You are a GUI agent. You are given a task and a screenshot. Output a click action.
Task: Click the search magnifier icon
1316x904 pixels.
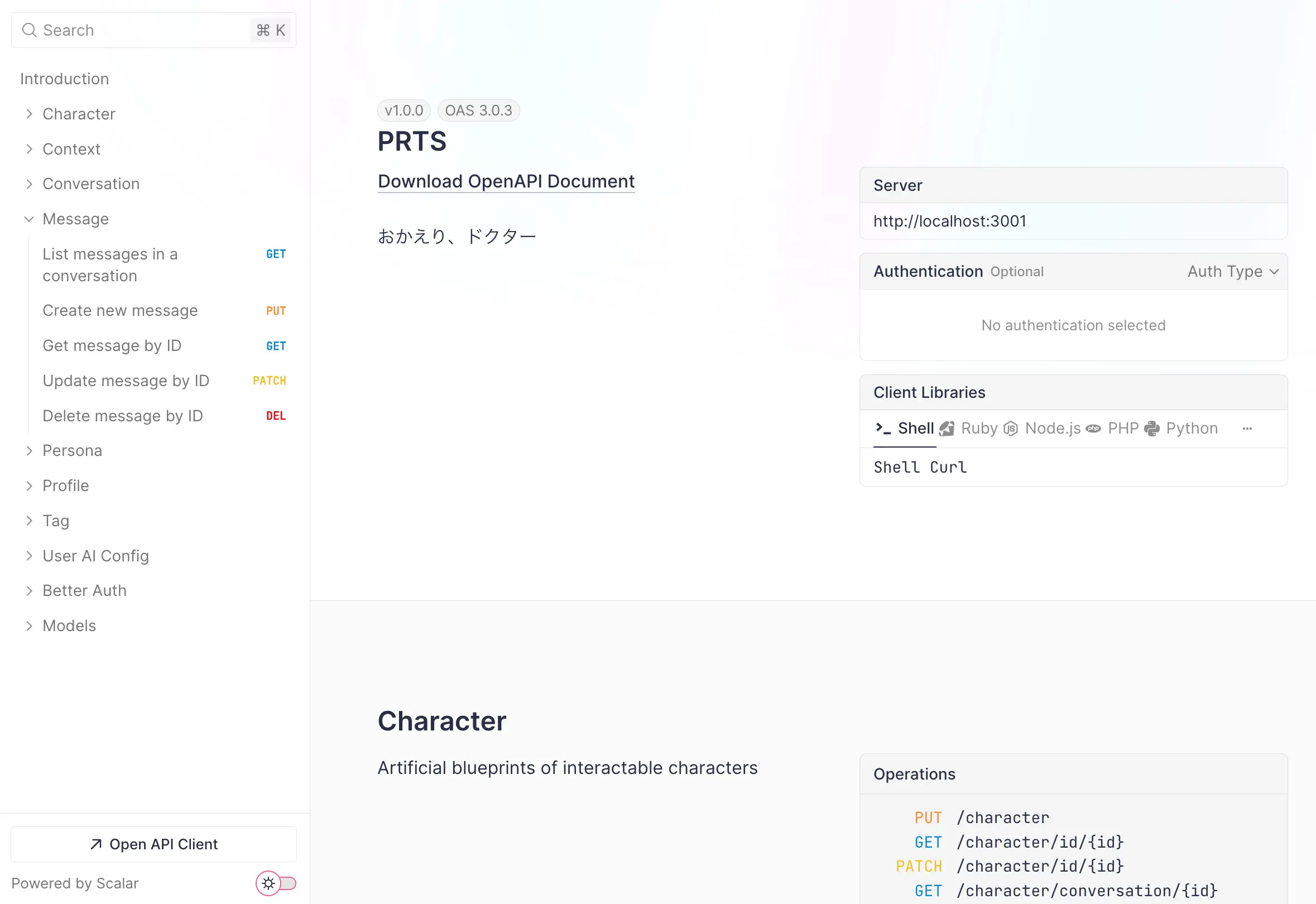point(29,30)
